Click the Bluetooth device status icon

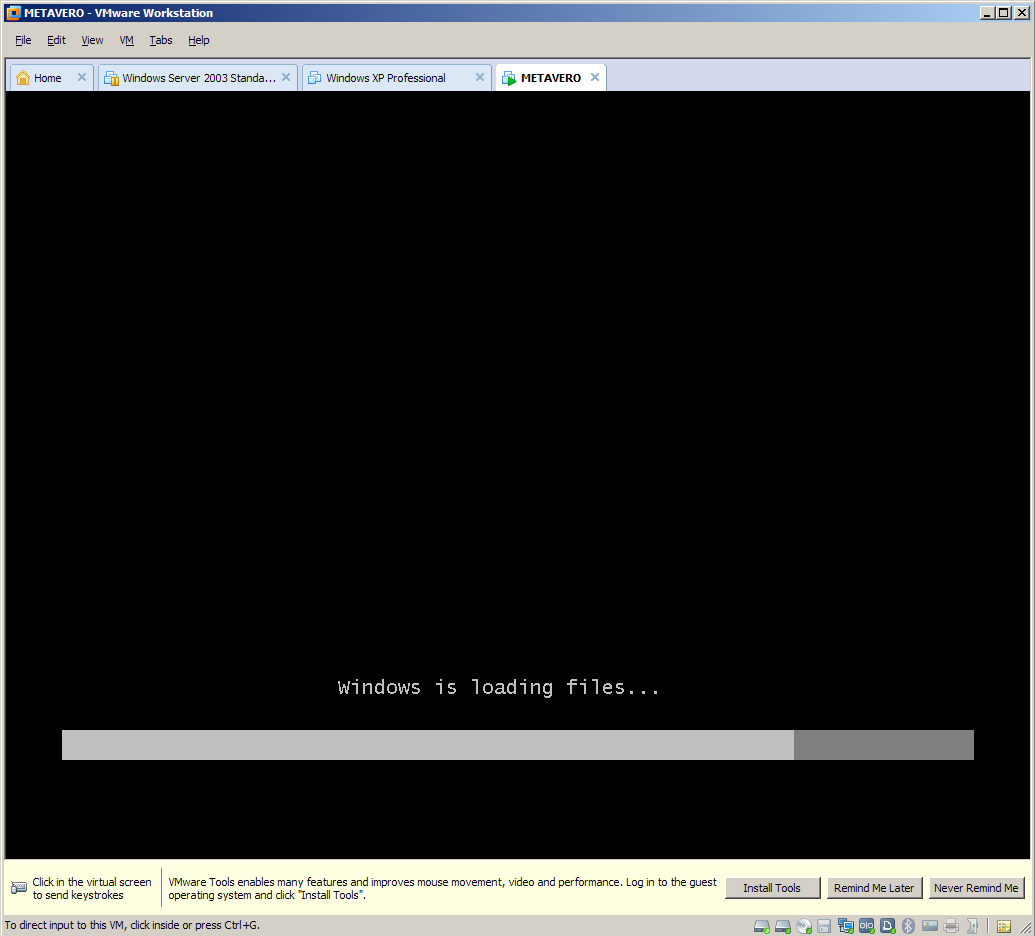pyautogui.click(x=908, y=926)
